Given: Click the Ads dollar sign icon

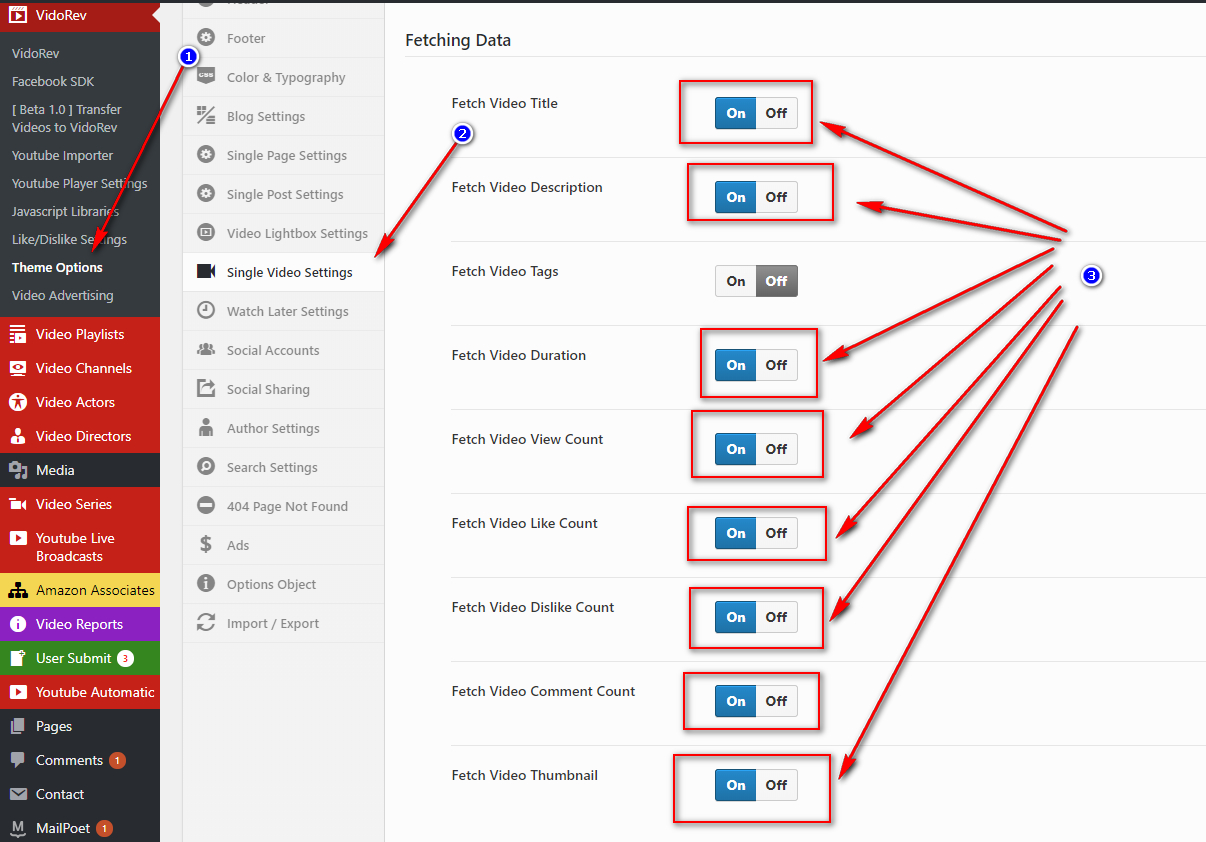Looking at the screenshot, I should pos(206,545).
